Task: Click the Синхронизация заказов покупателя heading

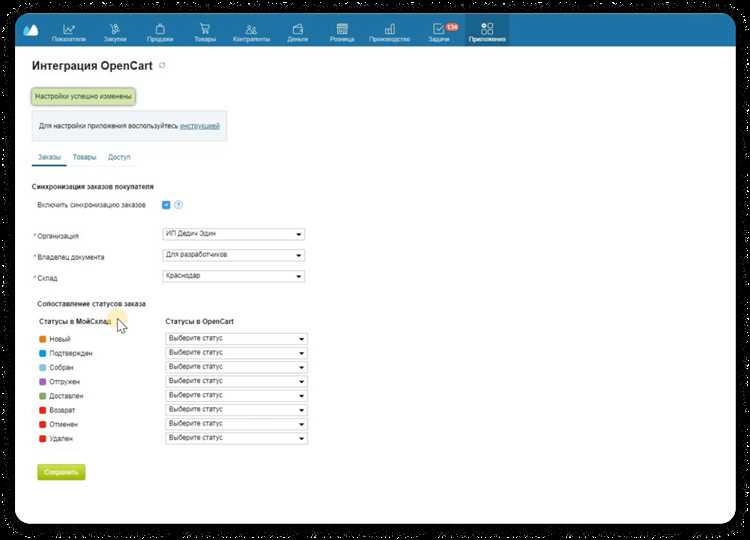Action: [93, 187]
